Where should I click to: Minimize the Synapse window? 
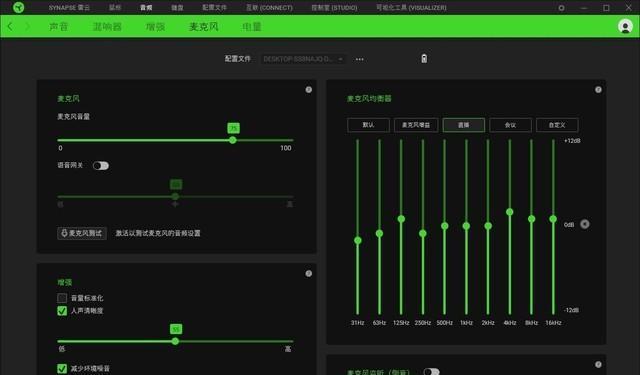(584, 8)
